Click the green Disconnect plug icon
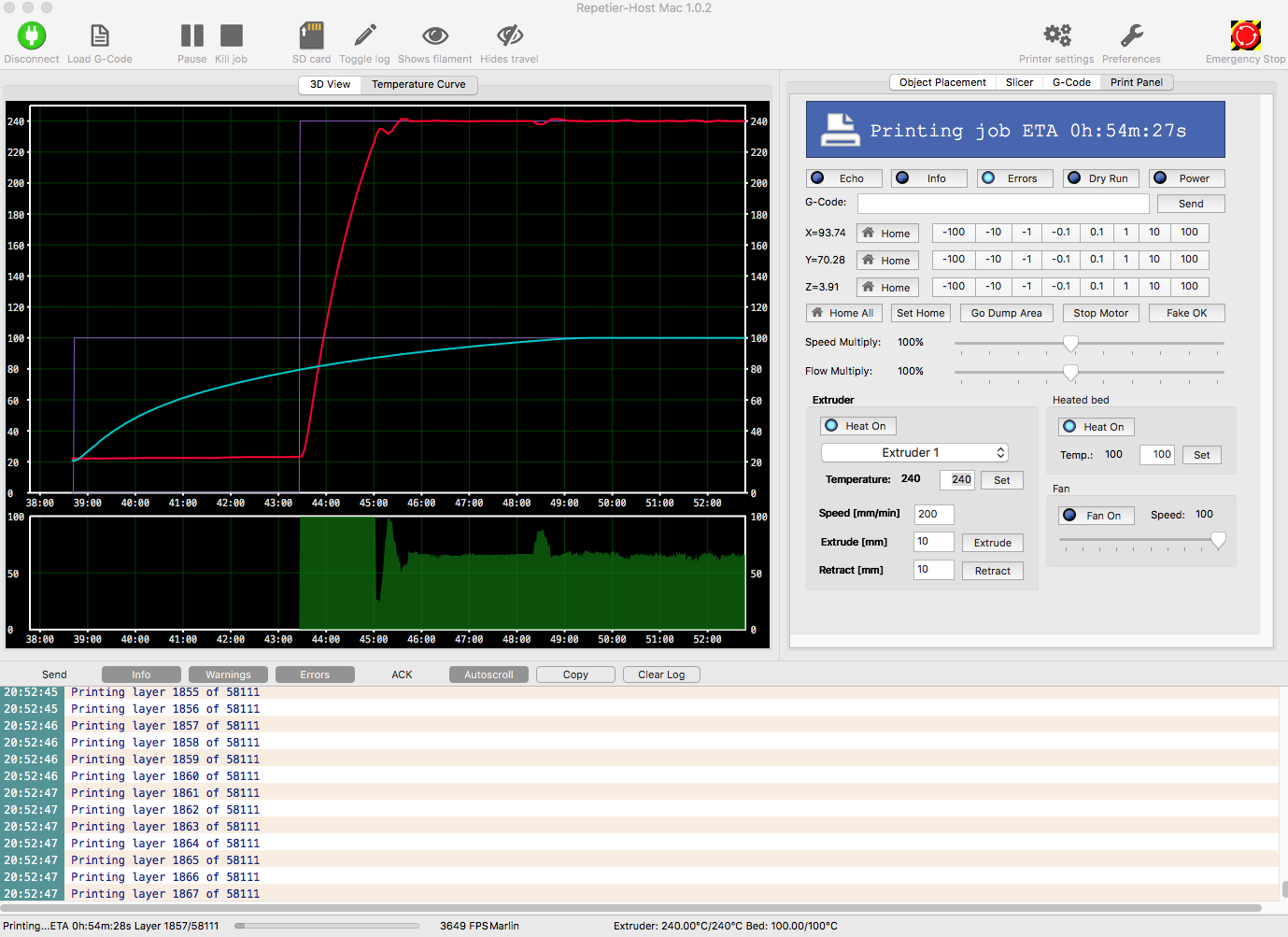 click(31, 36)
